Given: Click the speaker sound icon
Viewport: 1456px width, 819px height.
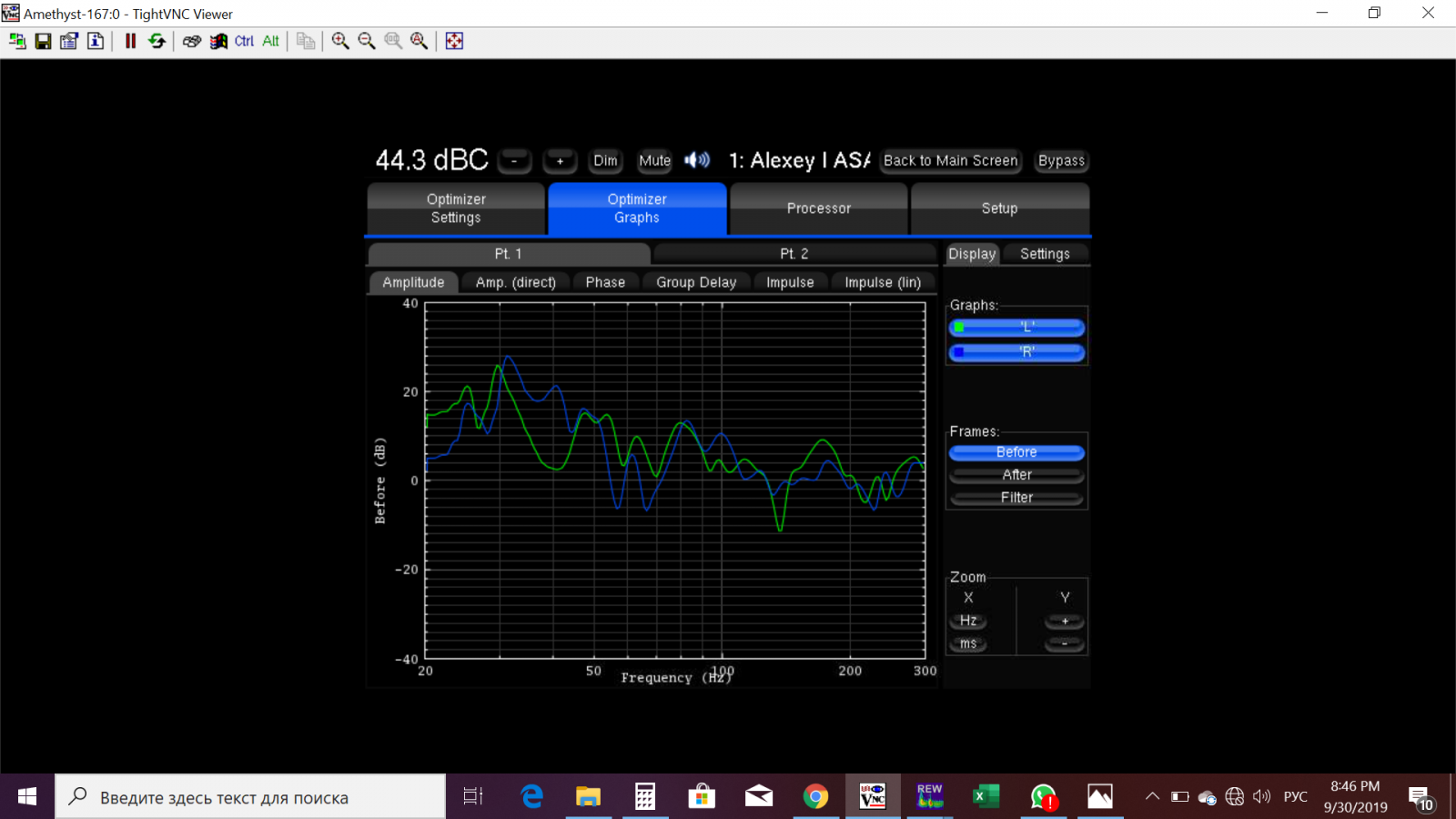Looking at the screenshot, I should tap(697, 160).
